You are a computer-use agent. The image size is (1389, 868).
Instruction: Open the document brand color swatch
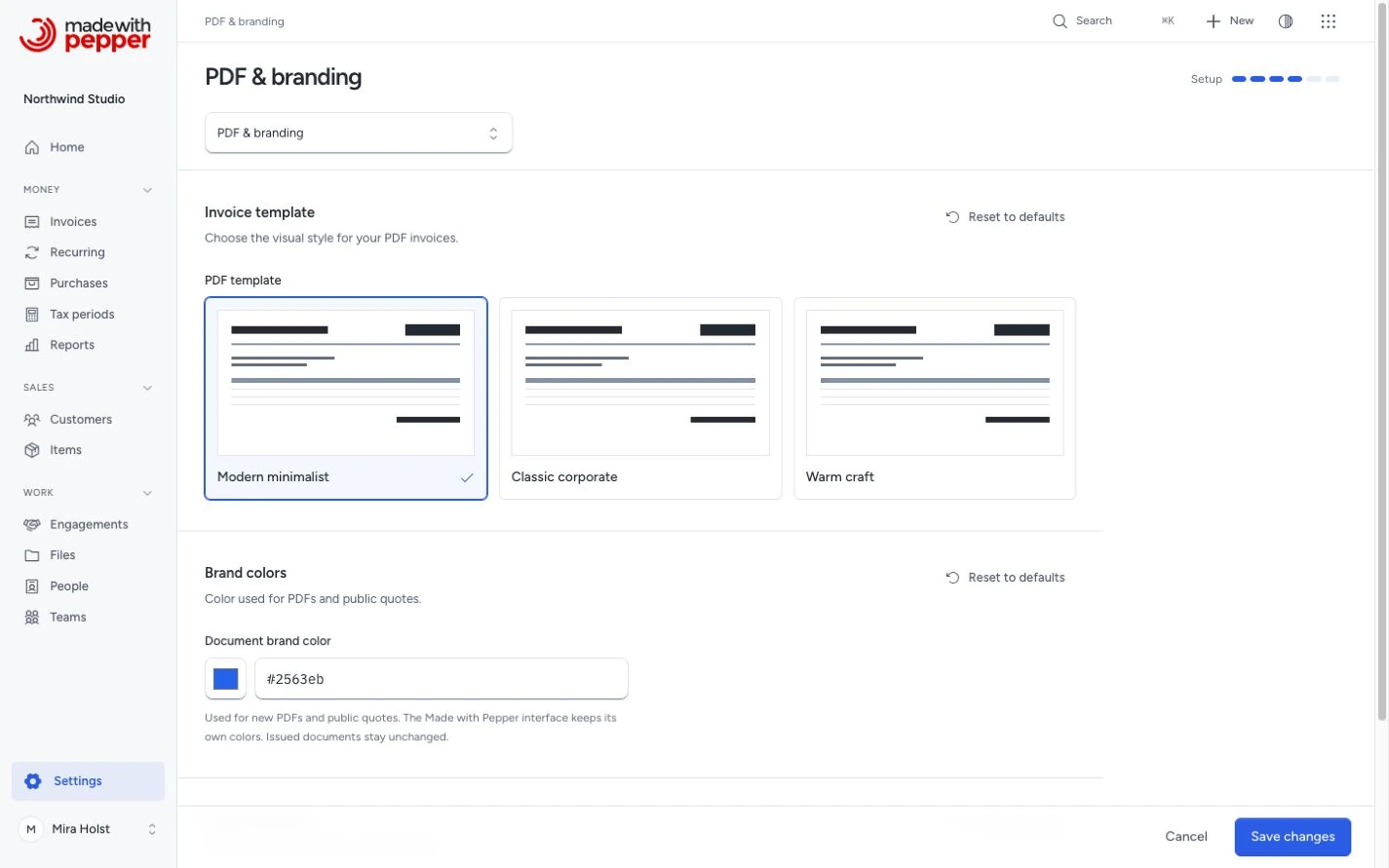point(225,679)
